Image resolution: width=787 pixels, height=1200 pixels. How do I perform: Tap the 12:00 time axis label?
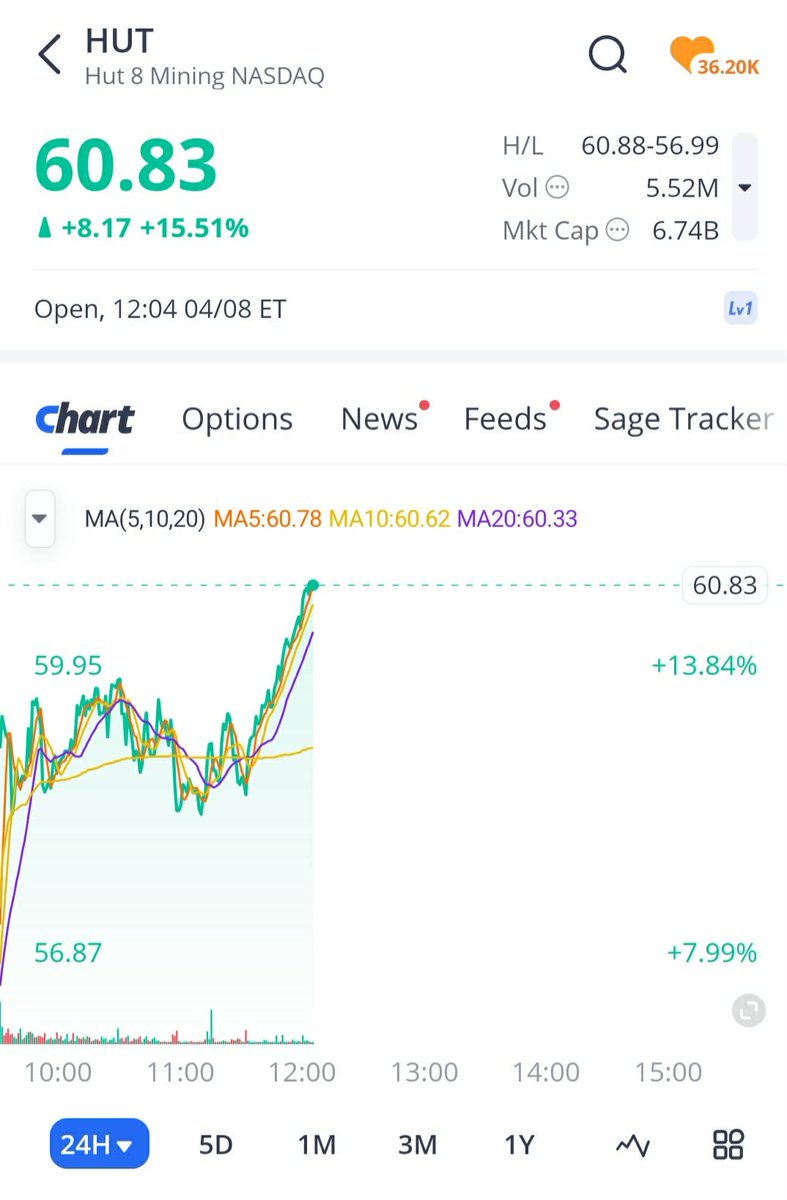(x=302, y=1072)
